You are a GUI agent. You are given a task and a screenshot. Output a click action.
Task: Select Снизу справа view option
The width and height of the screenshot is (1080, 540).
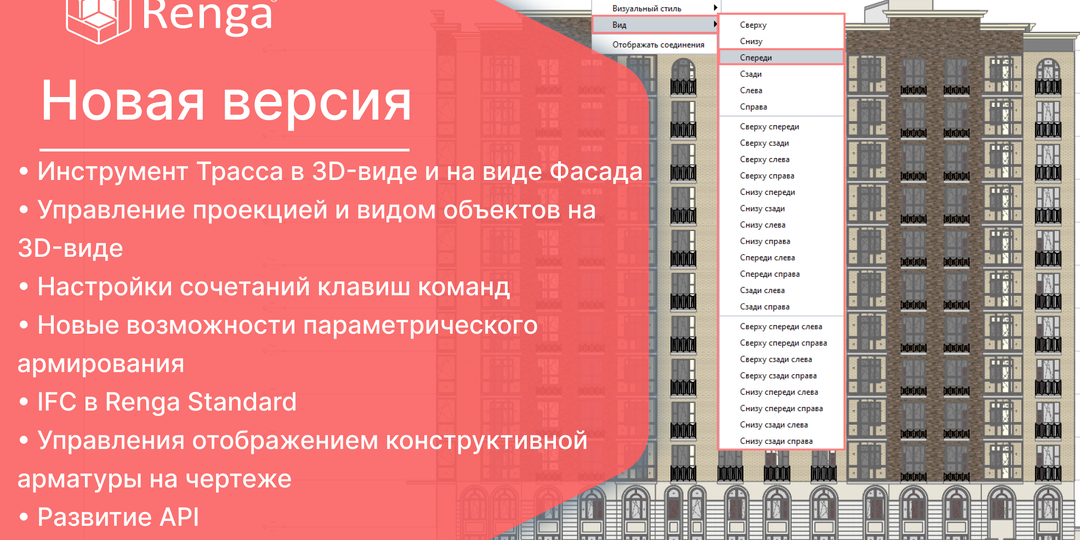(x=781, y=241)
